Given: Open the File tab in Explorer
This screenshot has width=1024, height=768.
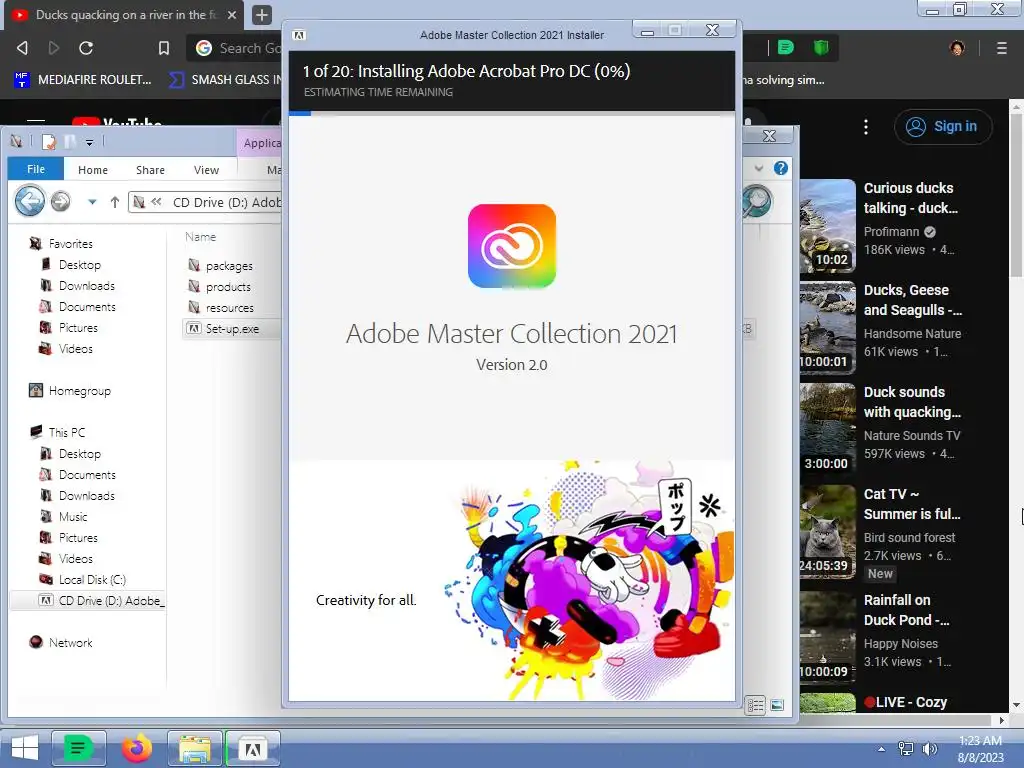Looking at the screenshot, I should (36, 169).
